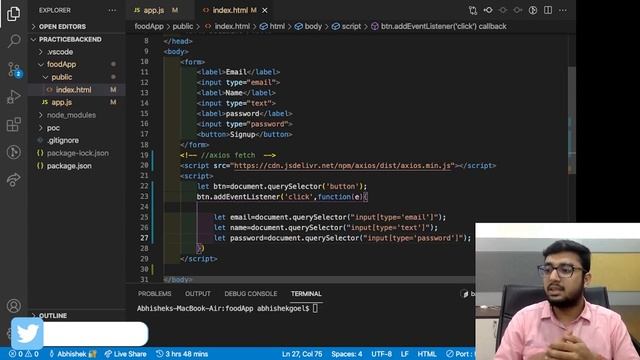This screenshot has width=640, height=360.
Task: Click Explorer more actions ellipsis
Action: (x=112, y=10)
